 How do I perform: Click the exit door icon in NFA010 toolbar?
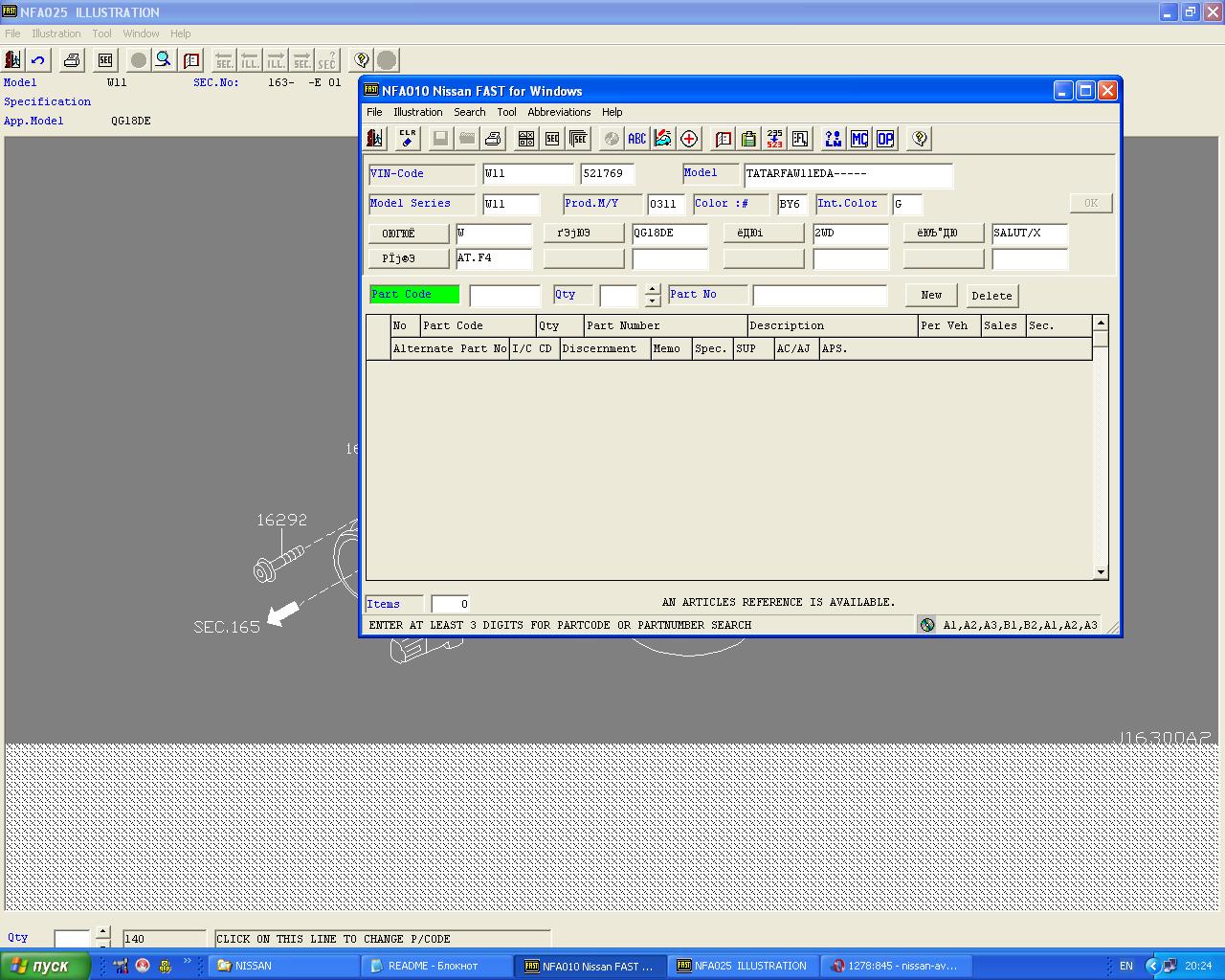point(375,139)
